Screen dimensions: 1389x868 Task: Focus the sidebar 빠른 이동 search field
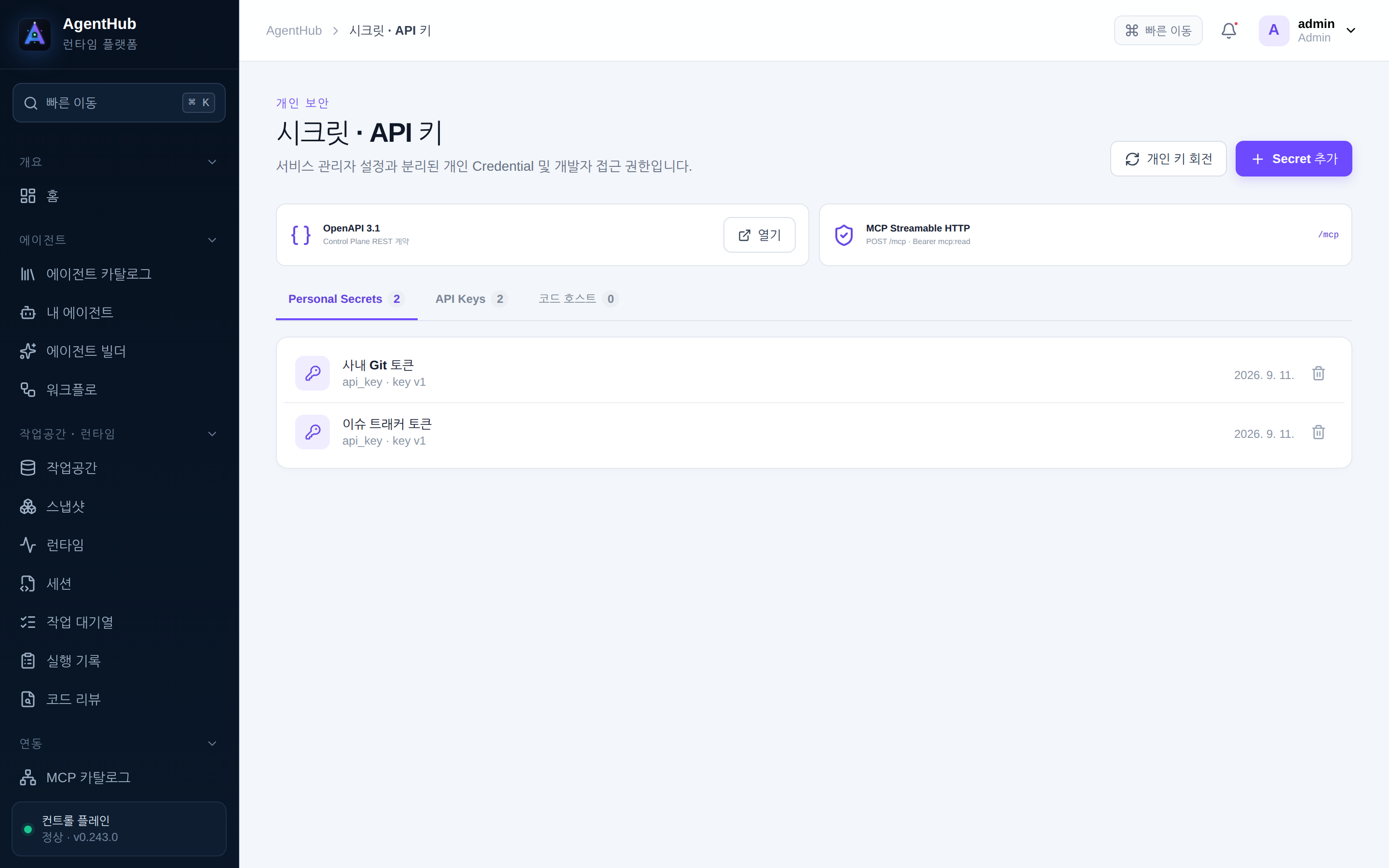(x=119, y=103)
